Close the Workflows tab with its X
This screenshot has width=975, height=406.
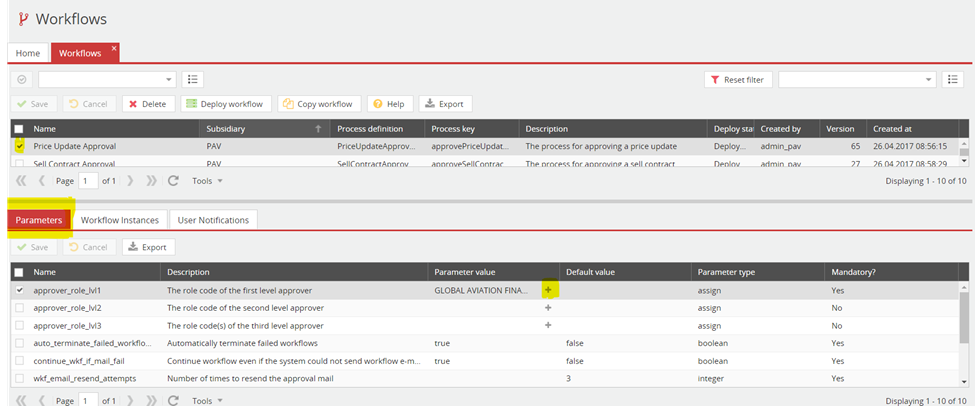(x=114, y=48)
